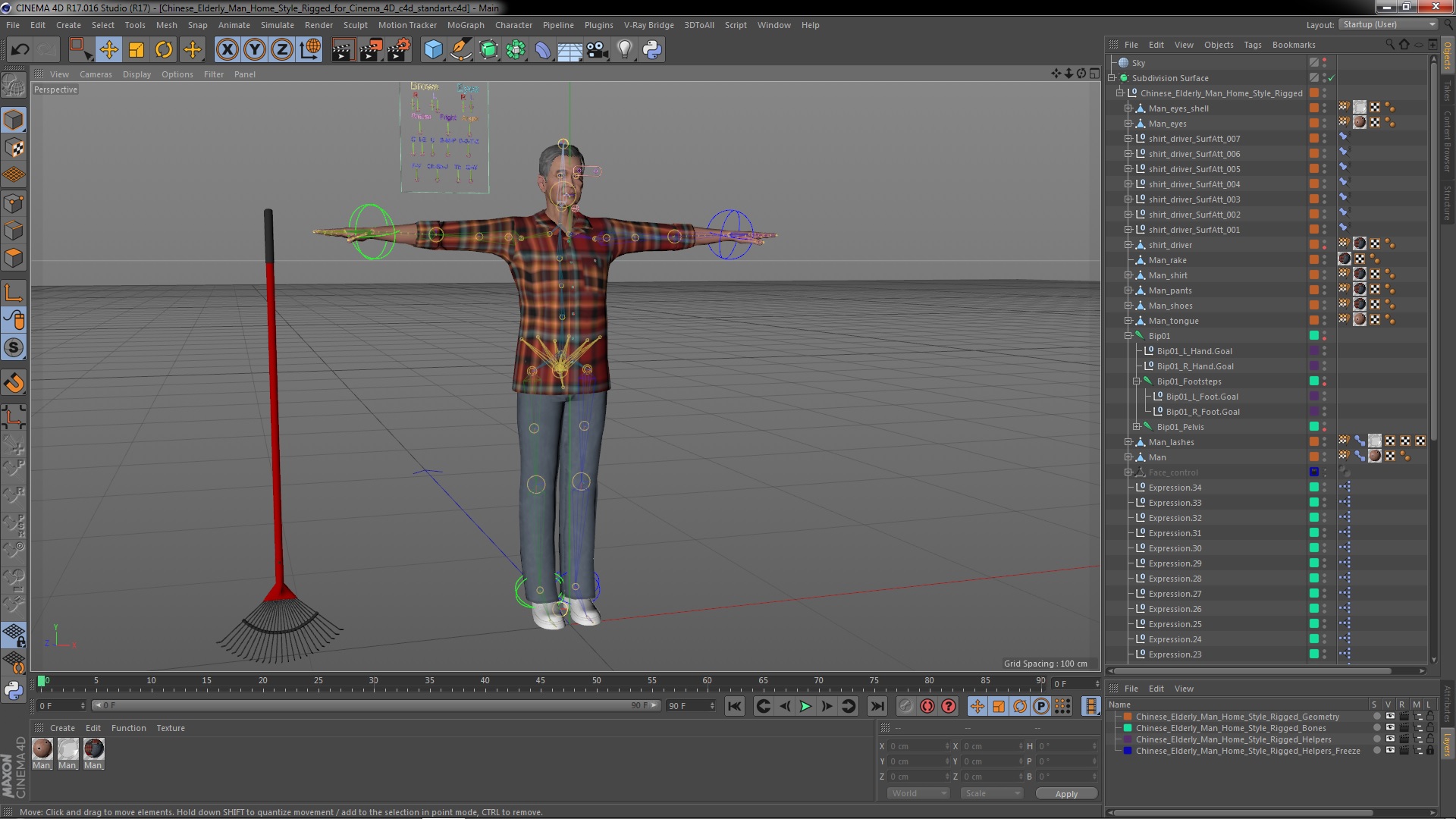Open the V-Ray Bridge menu
Image resolution: width=1456 pixels, height=819 pixels.
(648, 25)
